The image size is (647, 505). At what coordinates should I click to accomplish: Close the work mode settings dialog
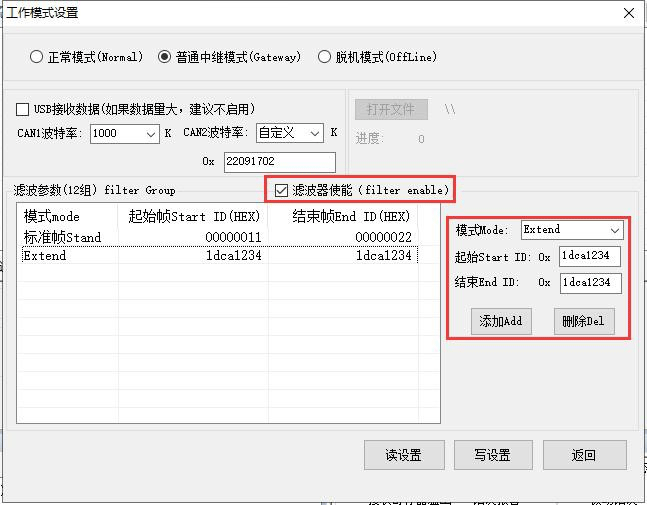628,13
